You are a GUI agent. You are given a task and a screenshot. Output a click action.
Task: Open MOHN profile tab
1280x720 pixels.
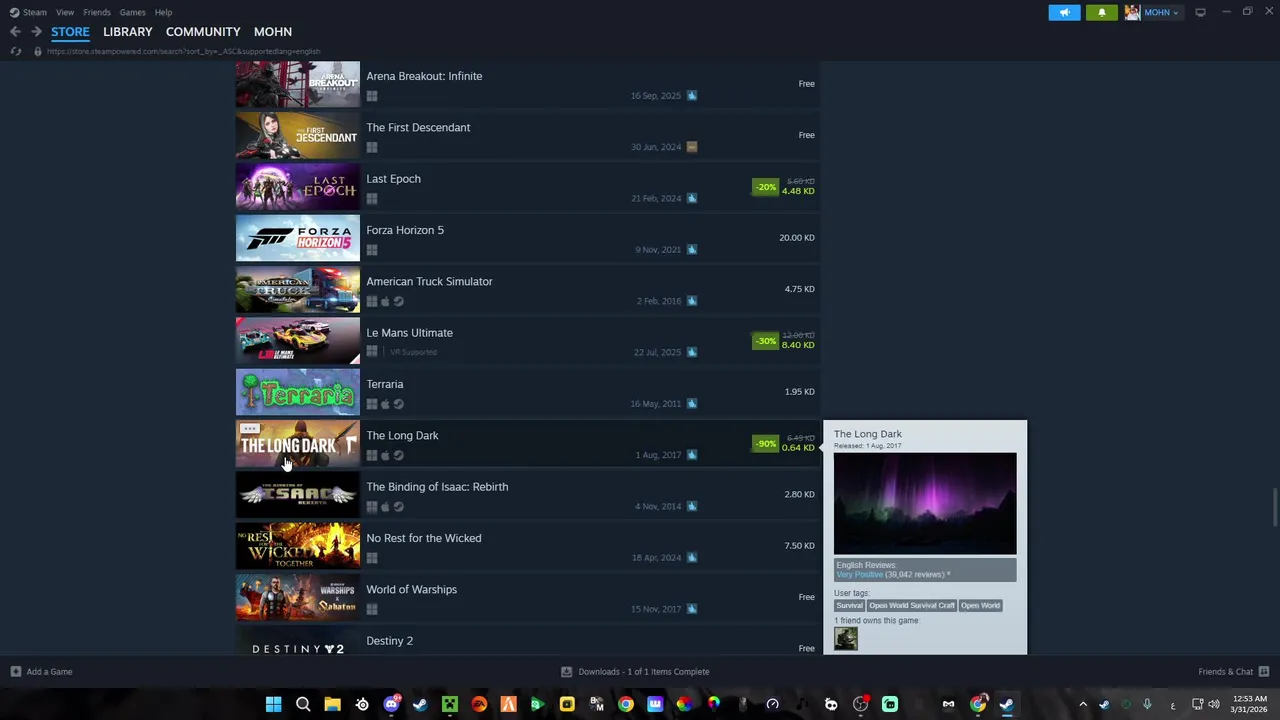pos(273,32)
